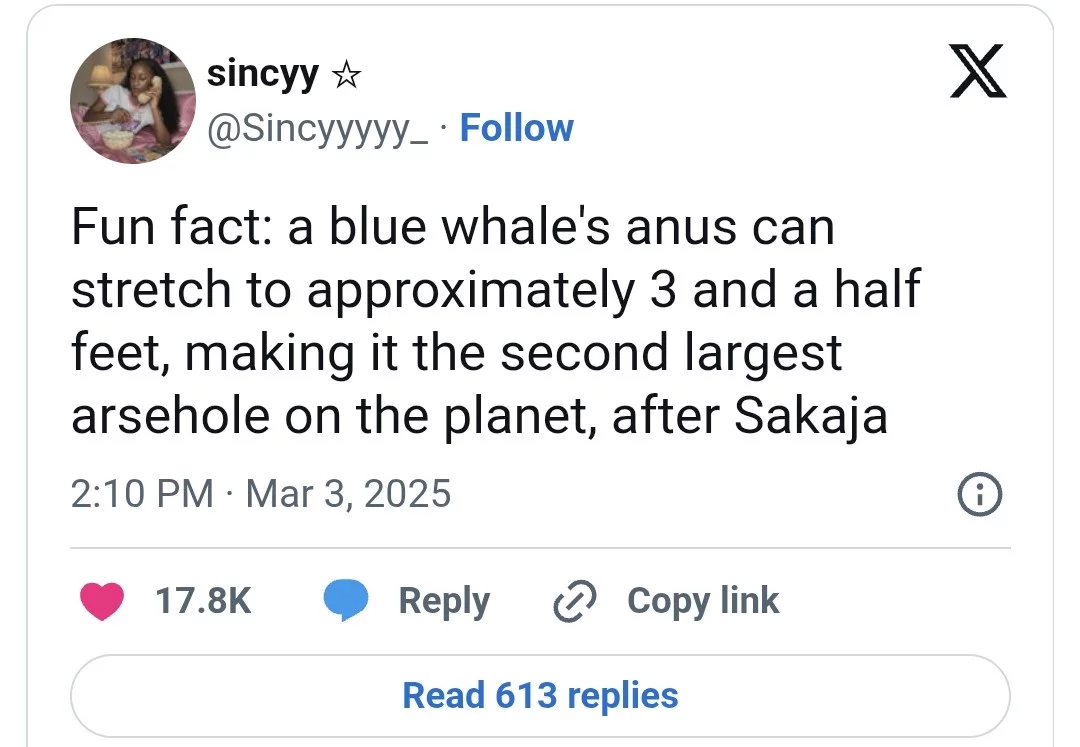The image size is (1080, 747).
Task: Click the "Reply" text label
Action: coord(444,601)
